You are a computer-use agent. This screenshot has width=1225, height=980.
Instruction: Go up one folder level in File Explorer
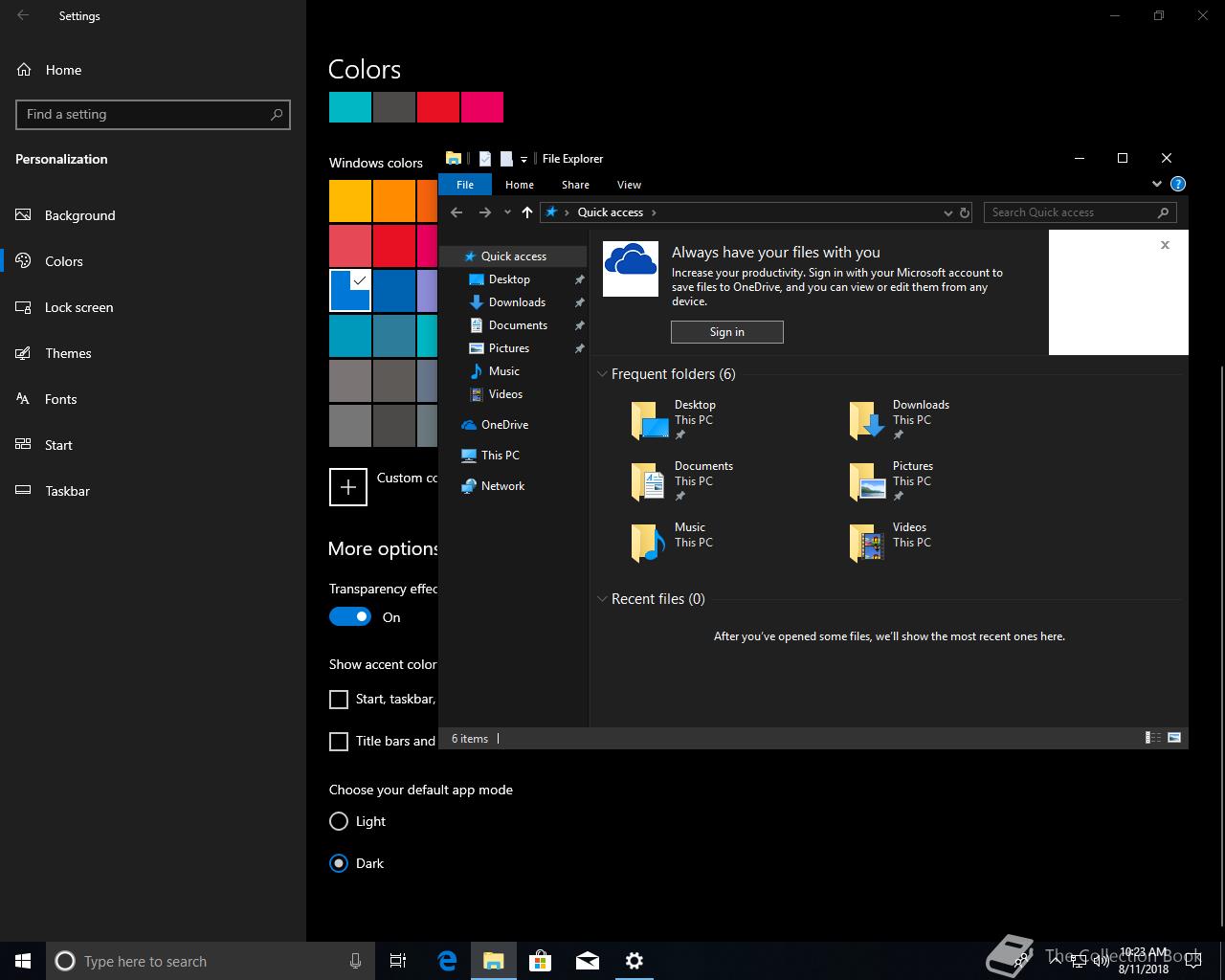coord(527,212)
